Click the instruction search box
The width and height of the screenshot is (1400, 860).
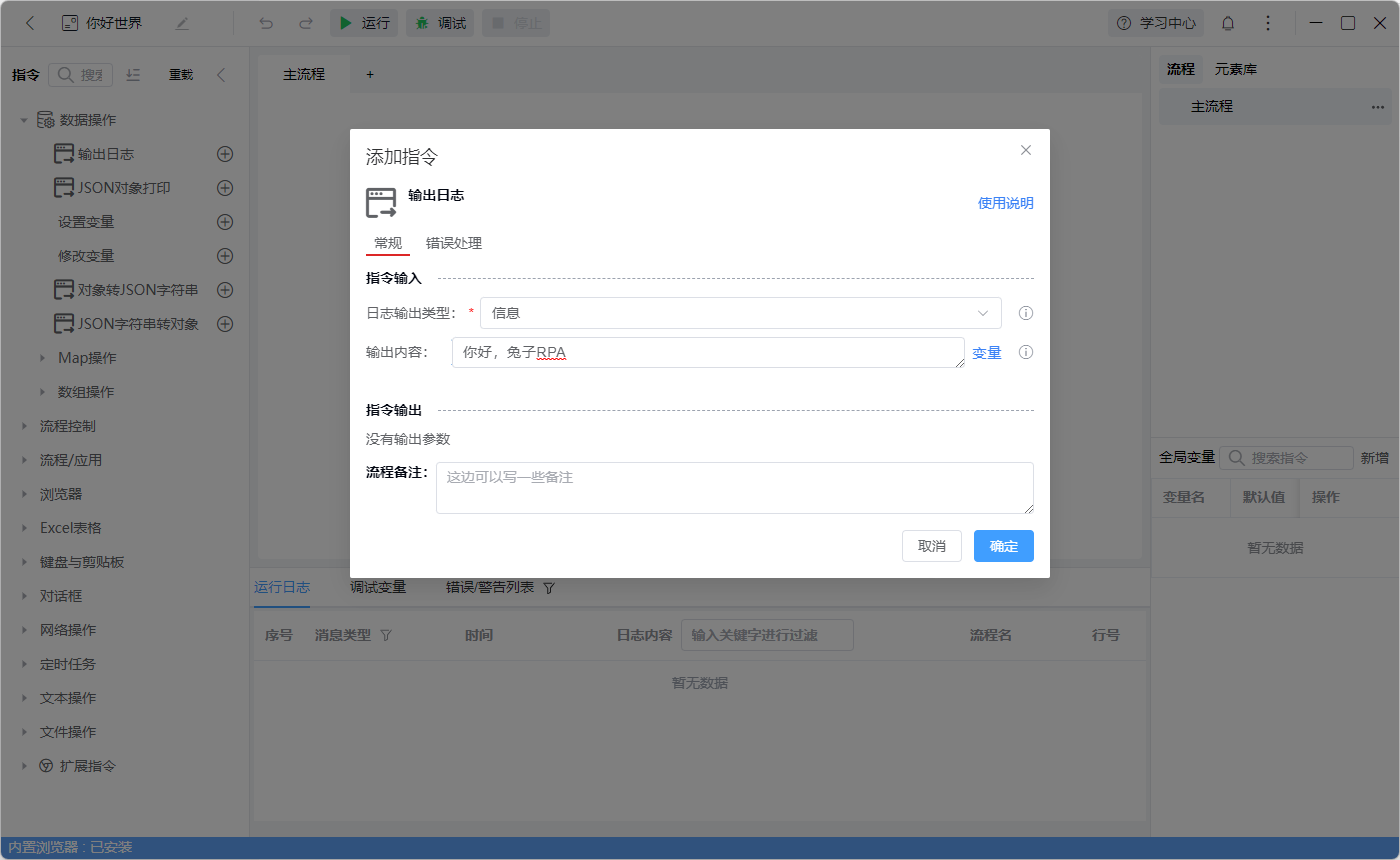pos(81,75)
